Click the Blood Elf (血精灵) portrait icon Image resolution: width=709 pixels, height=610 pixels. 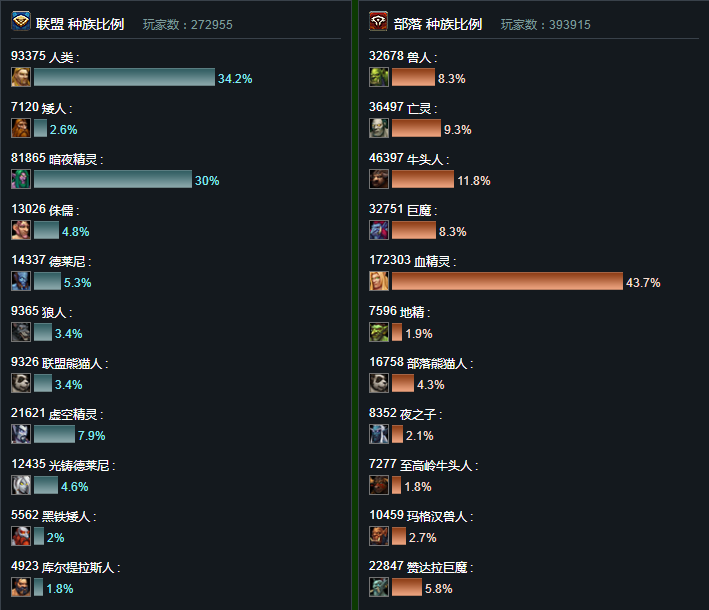(378, 281)
